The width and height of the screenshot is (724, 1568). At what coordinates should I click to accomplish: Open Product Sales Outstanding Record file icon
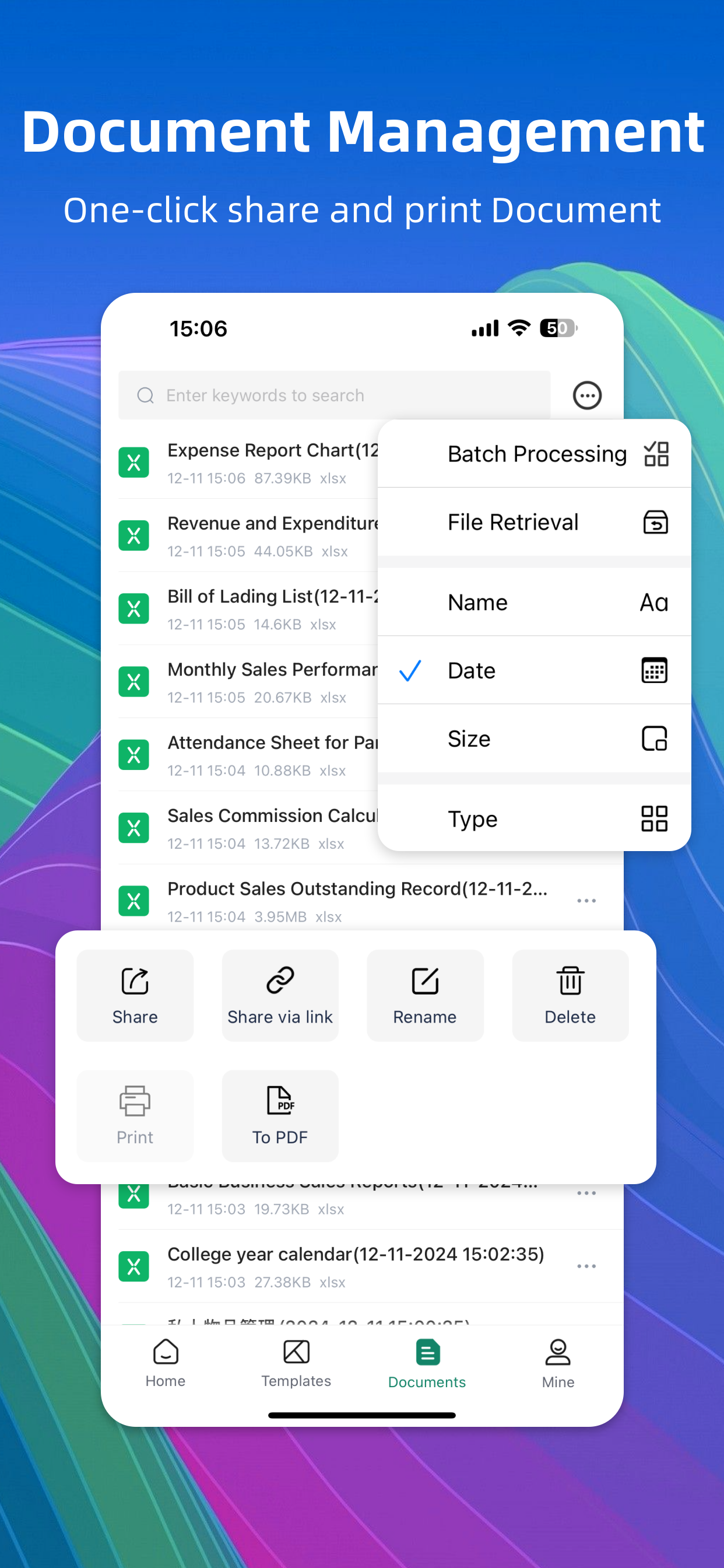click(x=134, y=901)
